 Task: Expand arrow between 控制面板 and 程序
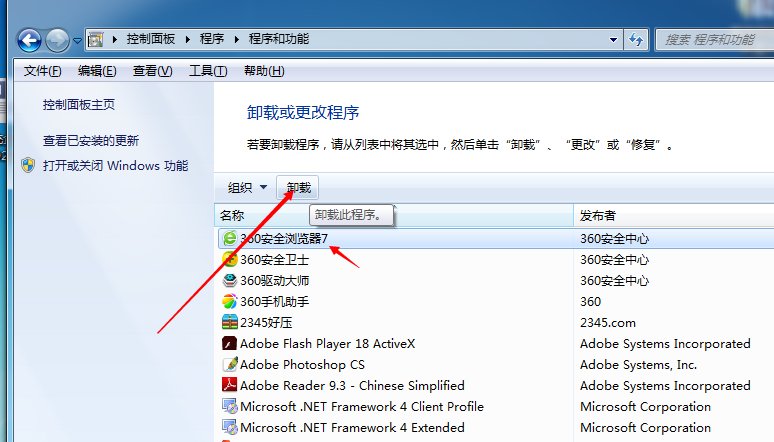click(x=188, y=39)
